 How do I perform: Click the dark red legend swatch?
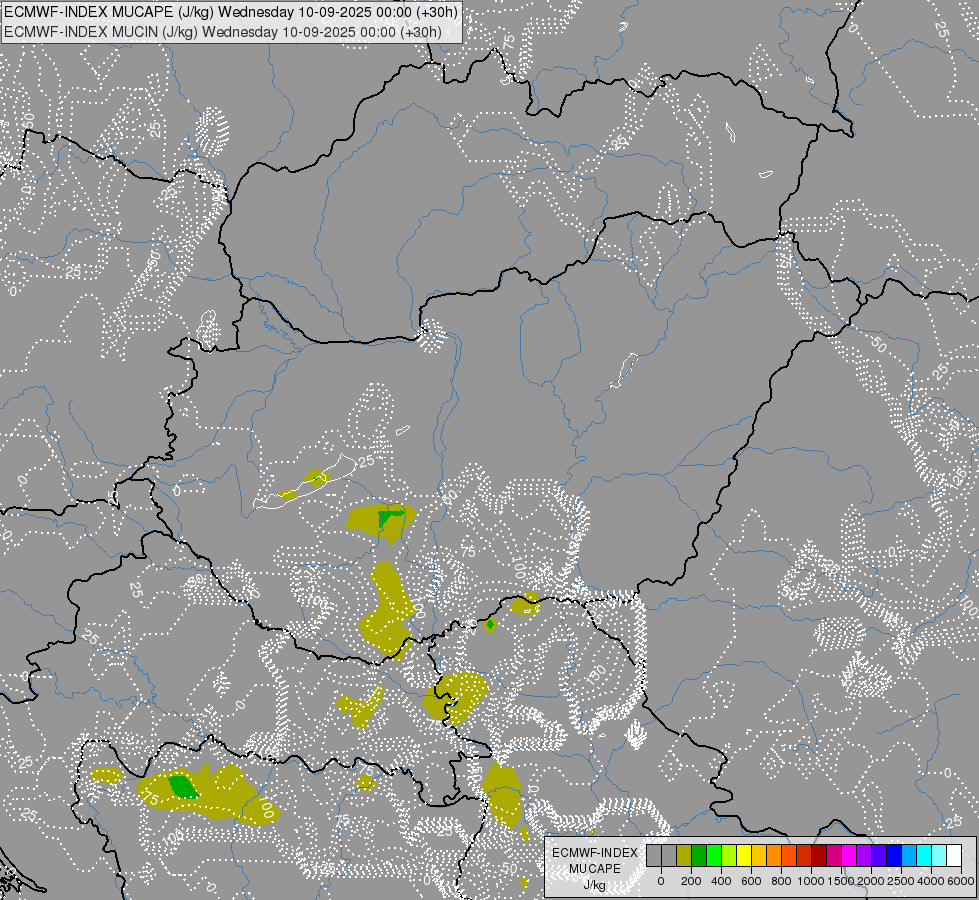click(820, 855)
